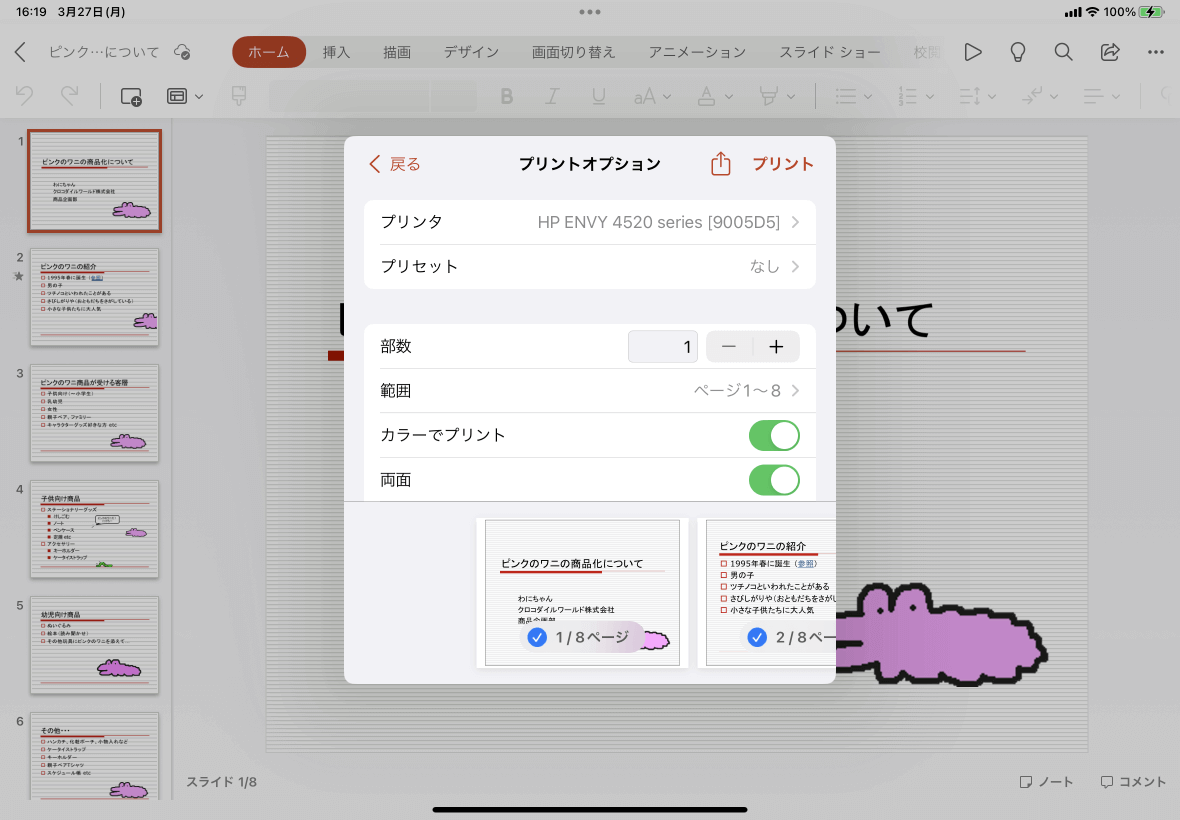
Task: Open the 範囲 page range row
Action: pyautogui.click(x=590, y=390)
